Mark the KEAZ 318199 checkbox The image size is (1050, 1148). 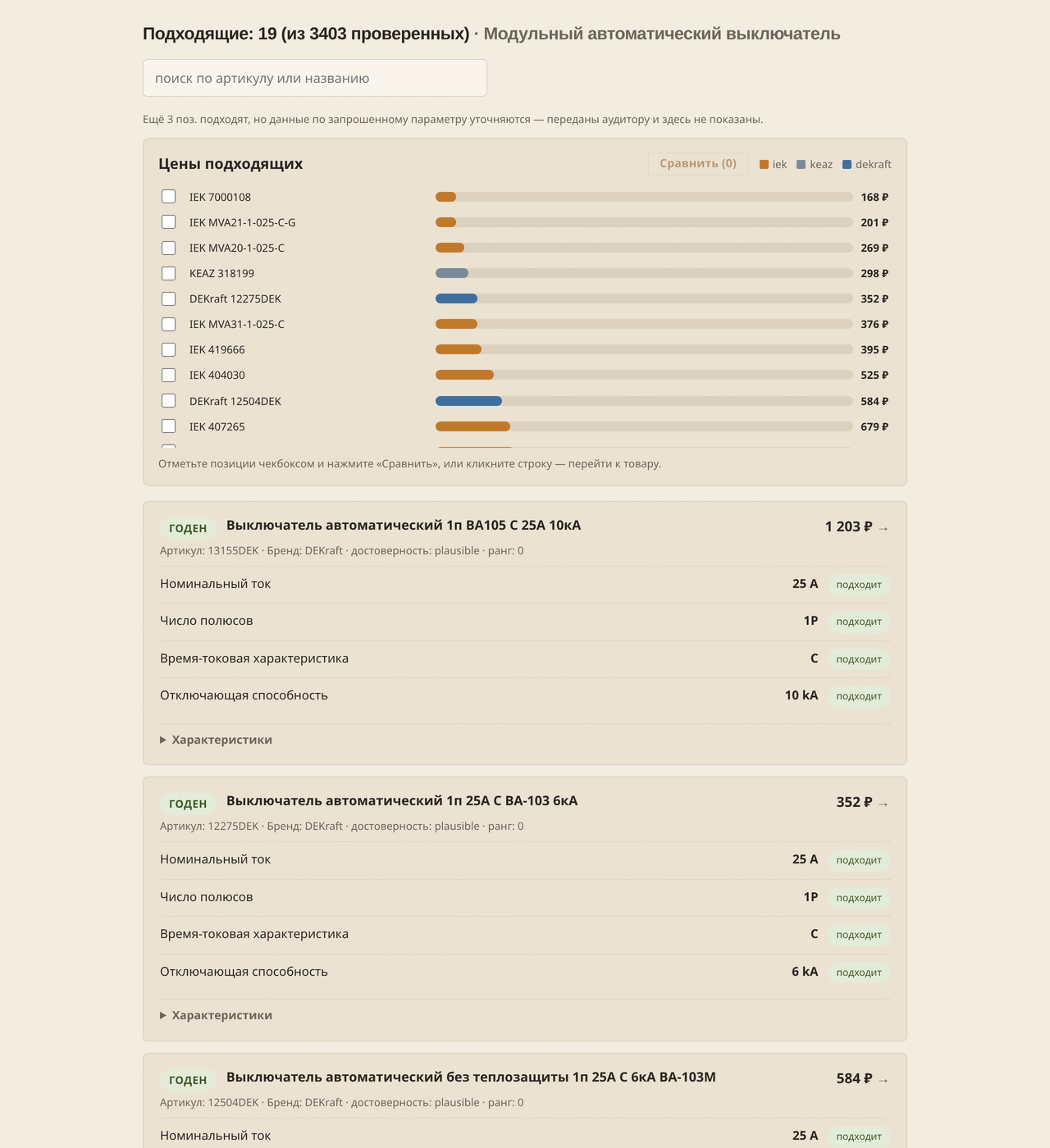[168, 273]
